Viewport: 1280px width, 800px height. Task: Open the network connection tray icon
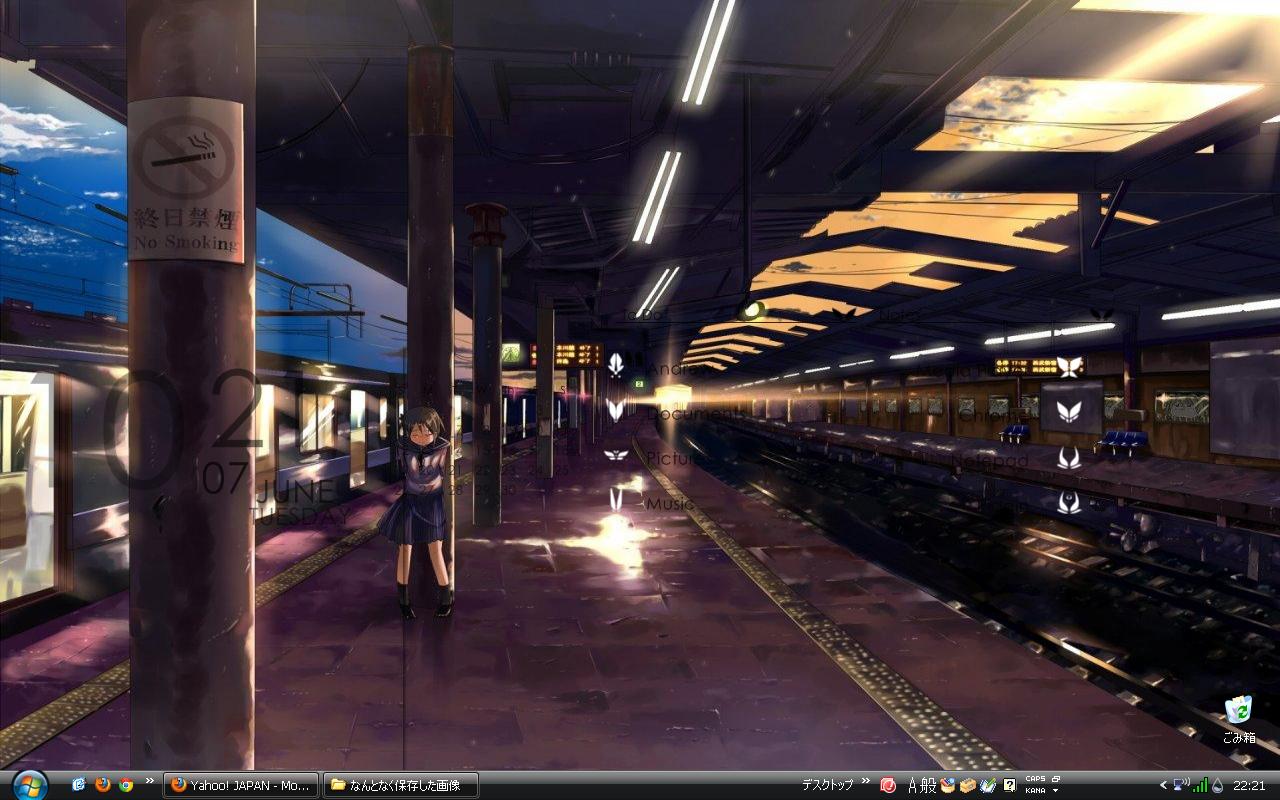click(1181, 785)
